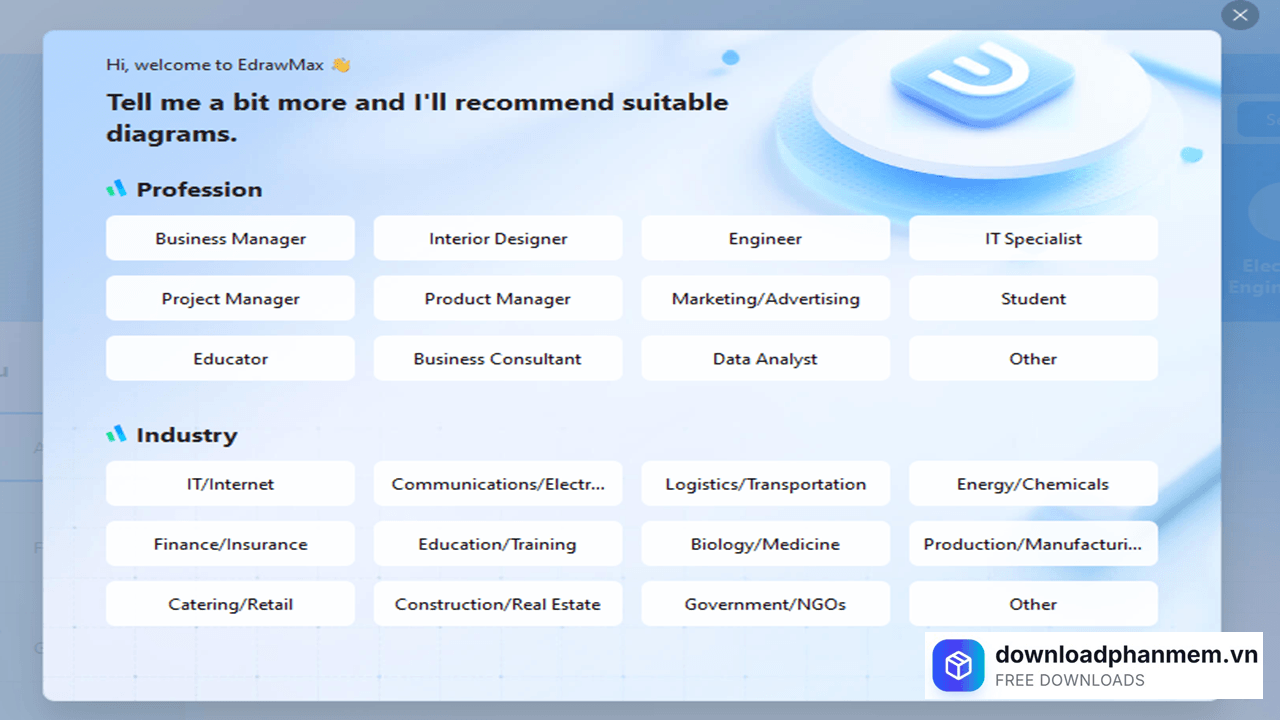
Task: Choose the Educator profession
Action: click(230, 358)
